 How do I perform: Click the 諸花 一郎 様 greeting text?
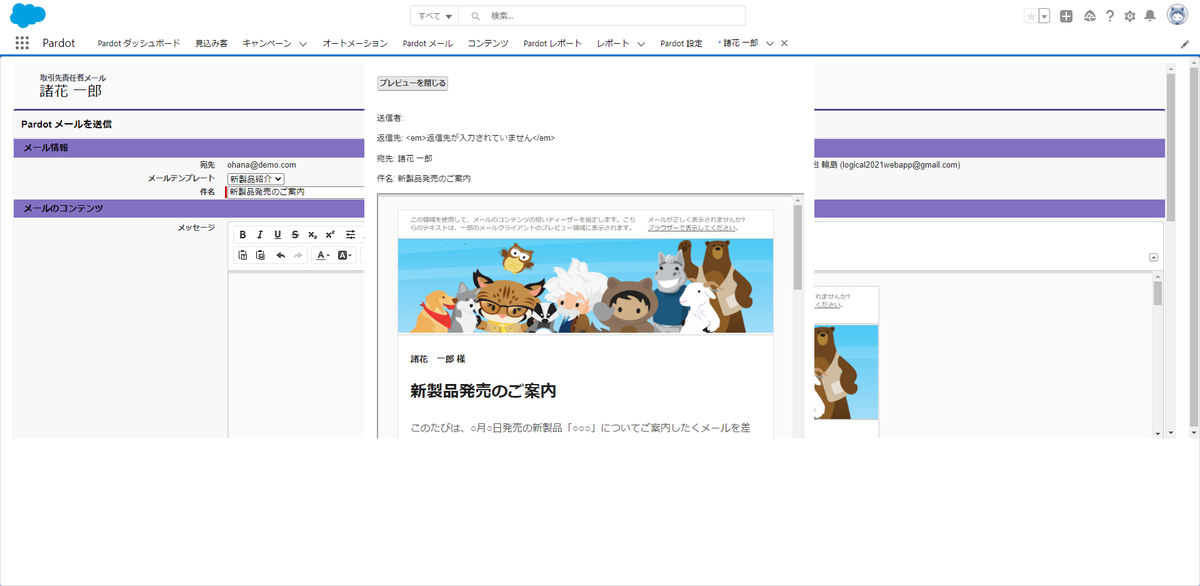(x=438, y=358)
